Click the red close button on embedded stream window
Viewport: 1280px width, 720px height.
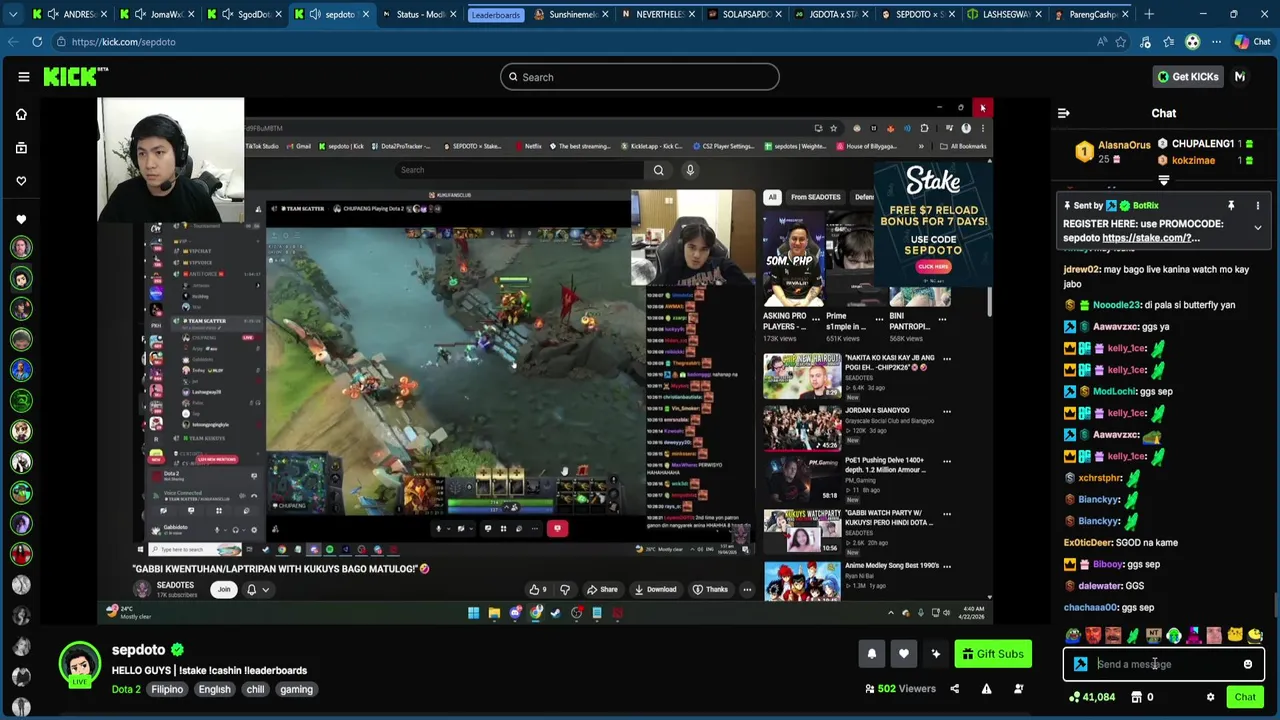click(x=982, y=107)
